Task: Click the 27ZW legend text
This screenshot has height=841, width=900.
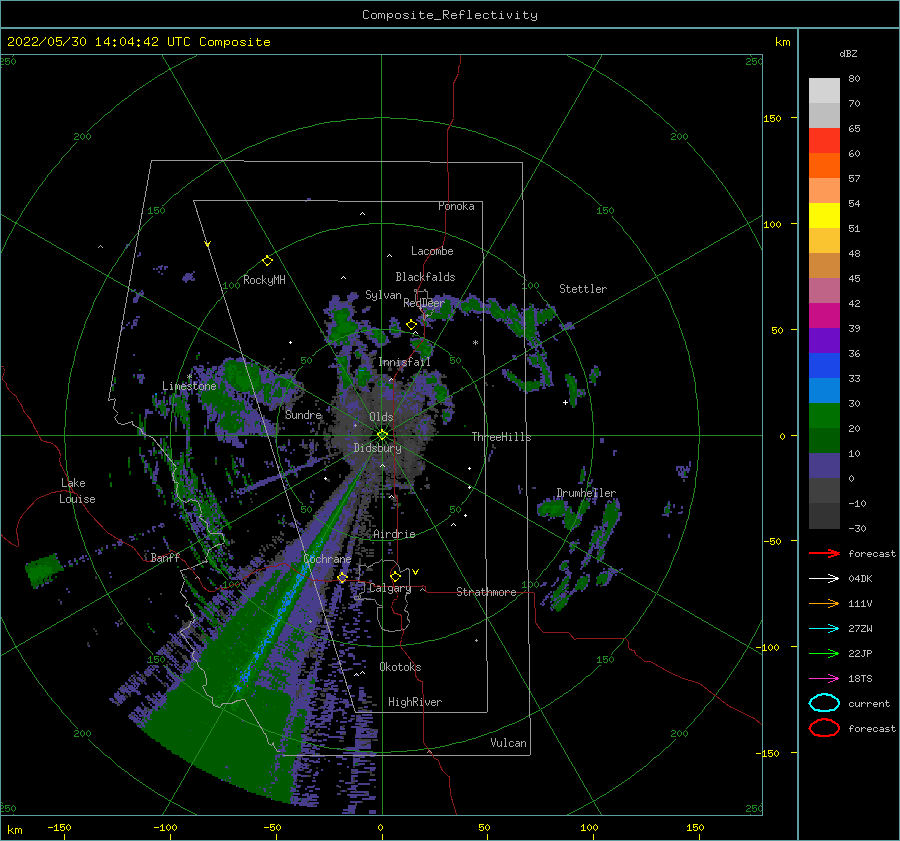Action: pyautogui.click(x=860, y=629)
